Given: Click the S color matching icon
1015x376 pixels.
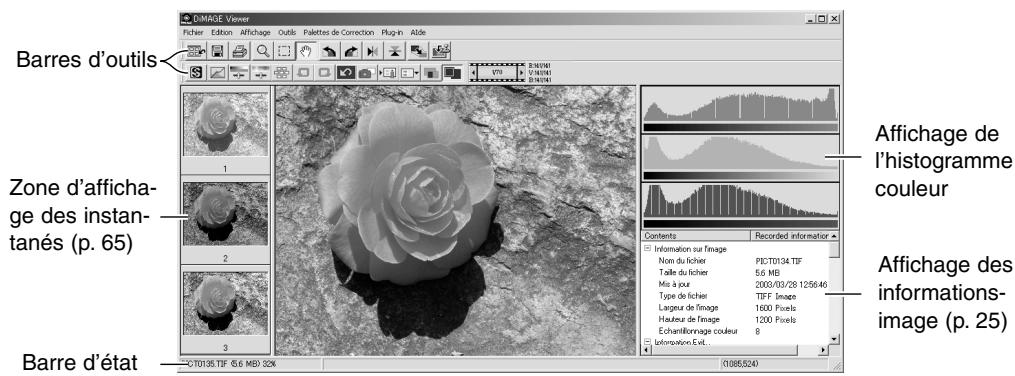Looking at the screenshot, I should click(x=196, y=72).
